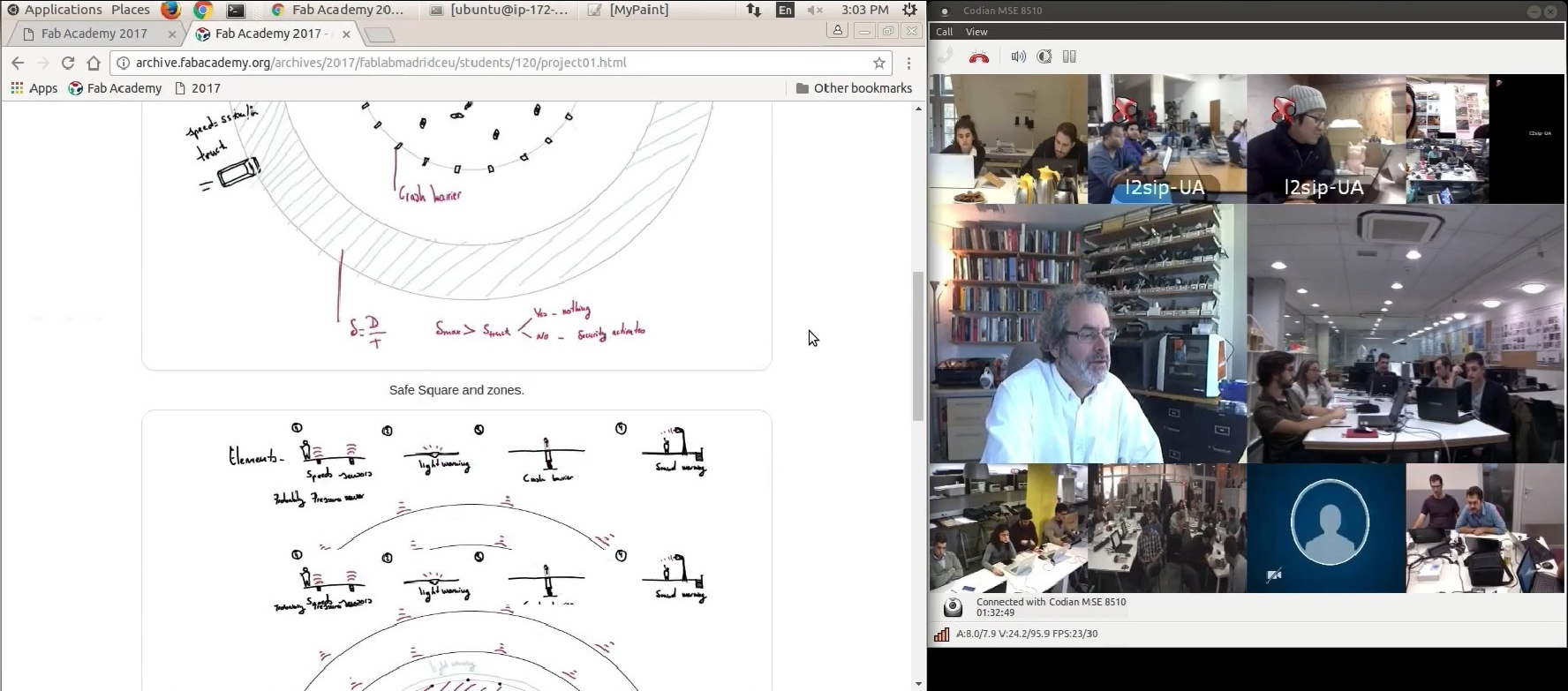Close the active Fab Academy 2017 tab
1568x691 pixels.
[x=346, y=34]
